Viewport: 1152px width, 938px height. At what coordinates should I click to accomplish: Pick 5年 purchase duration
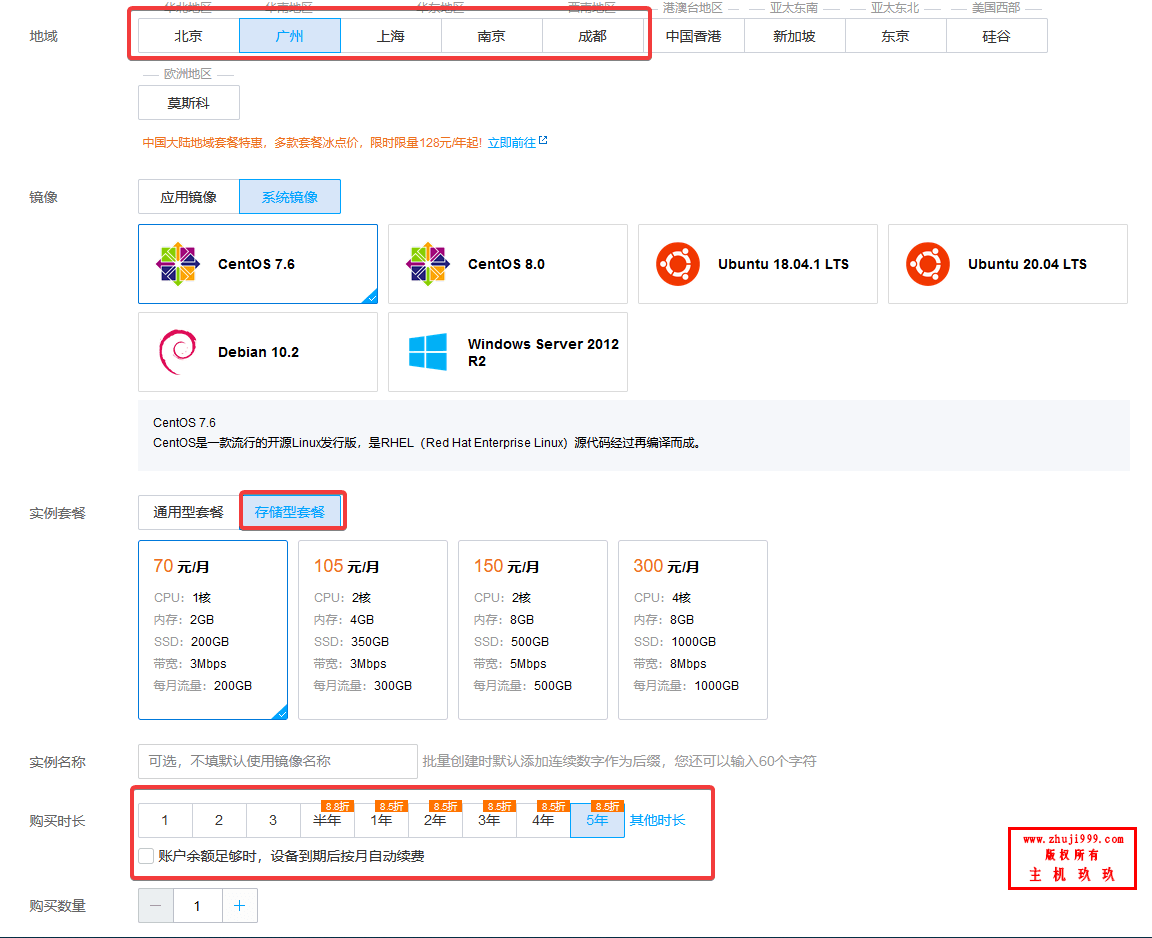597,820
